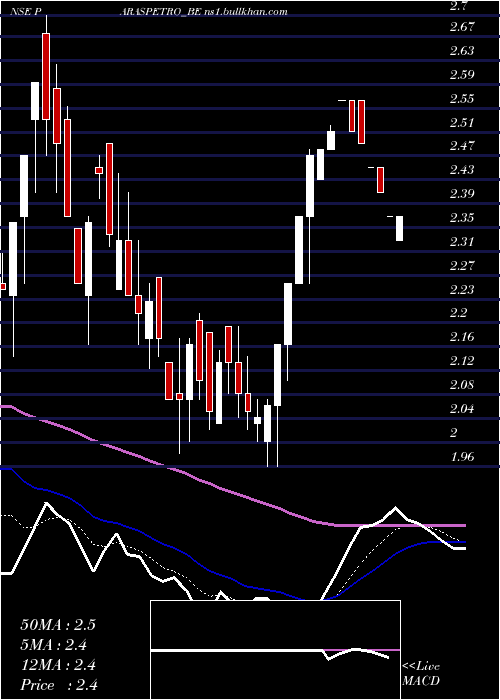
Task: Click the 2.04 price axis label
Action: (462, 409)
